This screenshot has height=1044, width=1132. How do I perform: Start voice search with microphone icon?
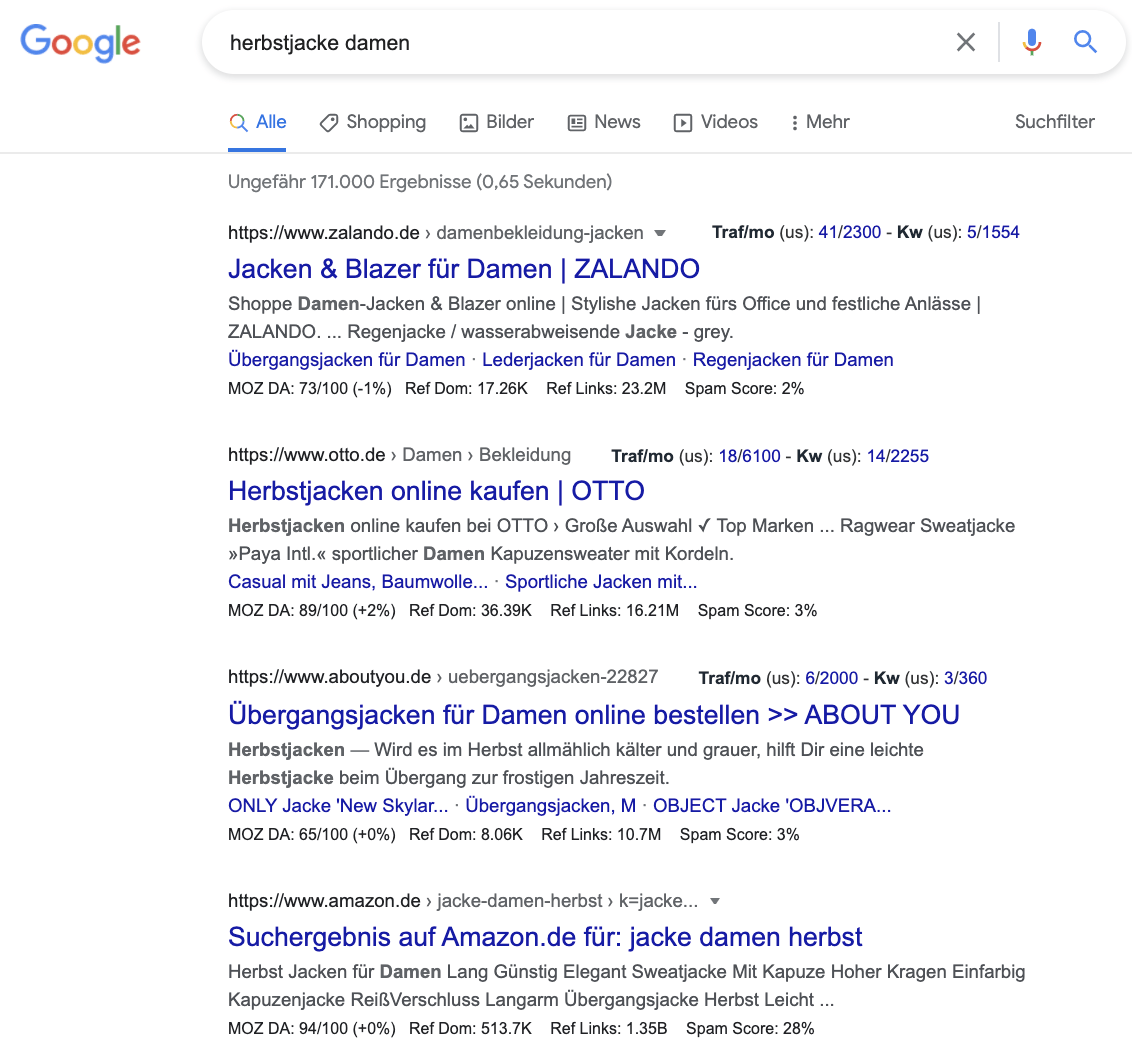point(1032,43)
